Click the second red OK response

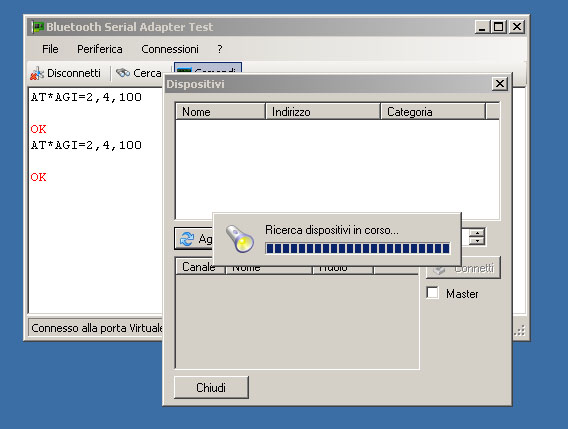(38, 177)
